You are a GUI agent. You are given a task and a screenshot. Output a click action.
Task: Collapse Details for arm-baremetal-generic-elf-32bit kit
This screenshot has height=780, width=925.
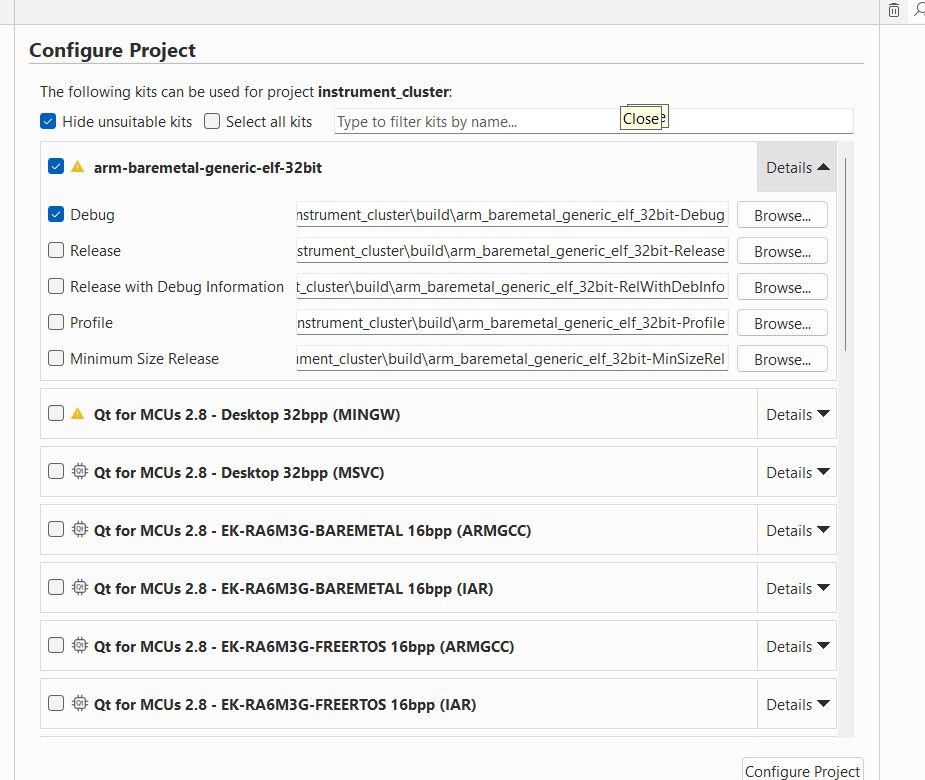click(x=797, y=168)
